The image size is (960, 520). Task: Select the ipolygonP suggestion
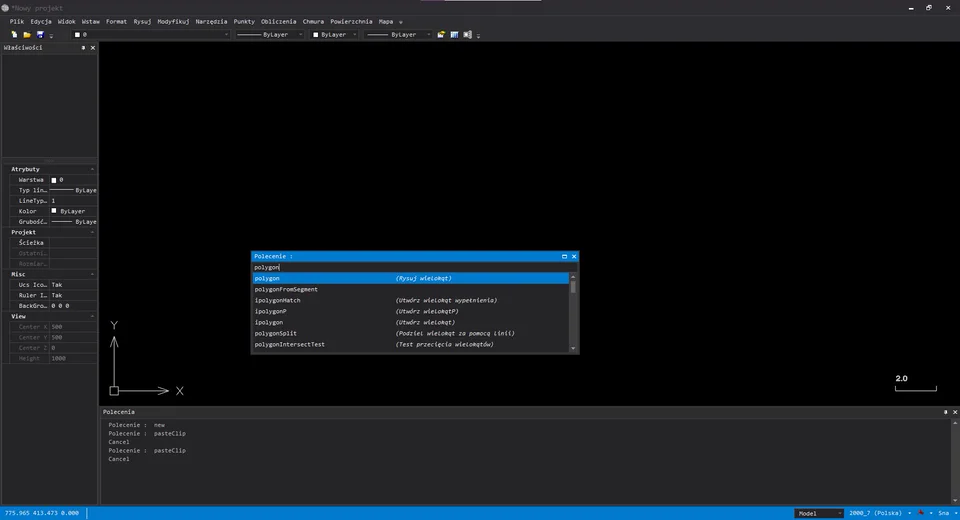410,312
